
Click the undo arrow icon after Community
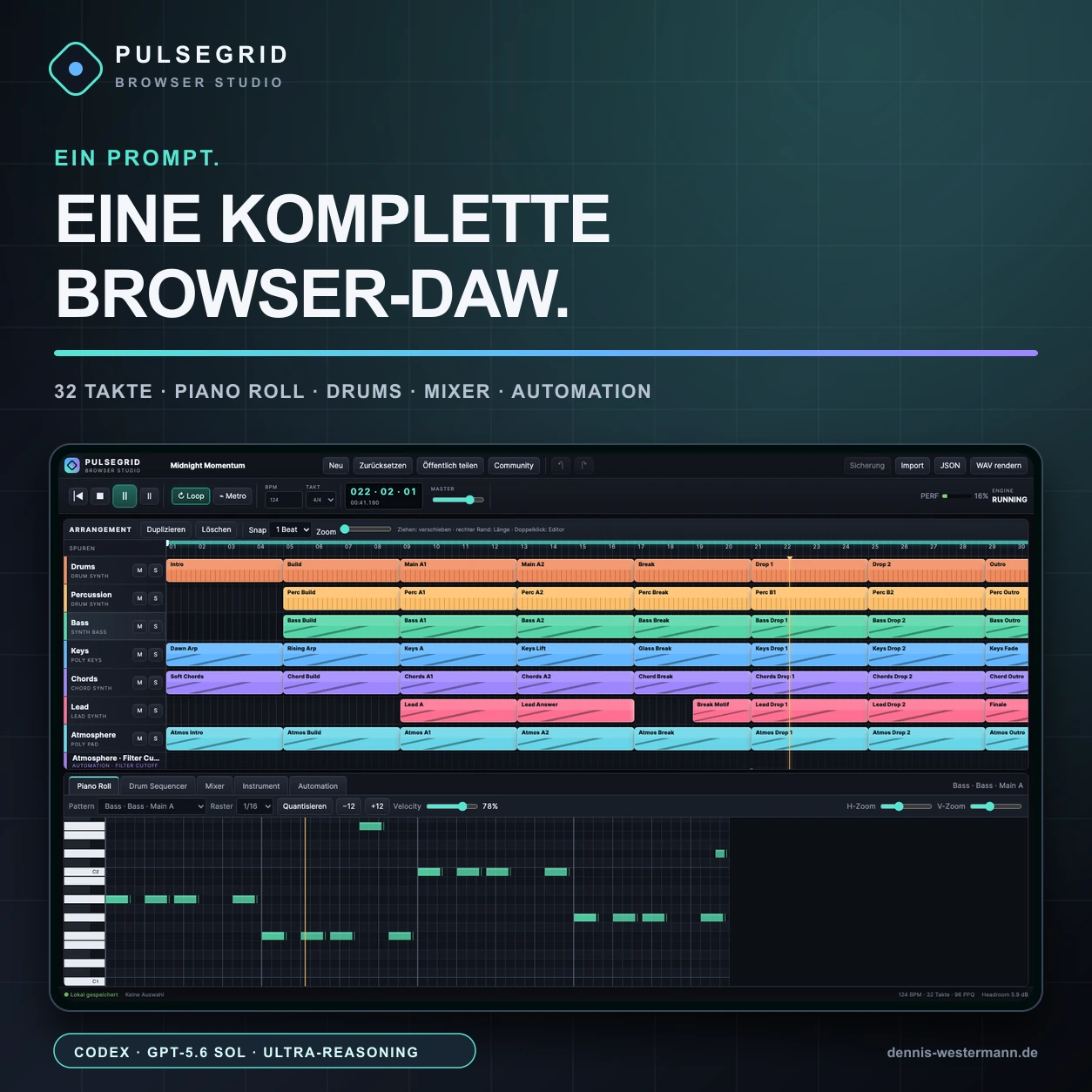561,465
